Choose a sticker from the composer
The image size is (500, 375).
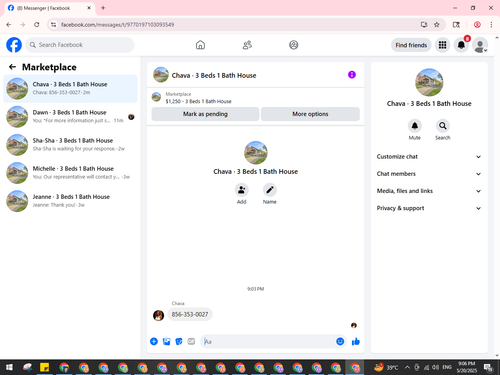pyautogui.click(x=179, y=341)
